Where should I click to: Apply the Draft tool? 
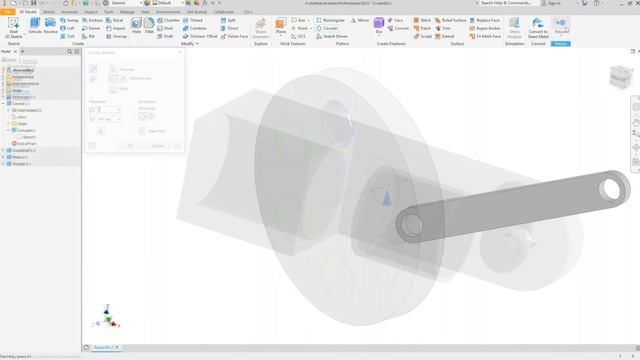coord(165,36)
